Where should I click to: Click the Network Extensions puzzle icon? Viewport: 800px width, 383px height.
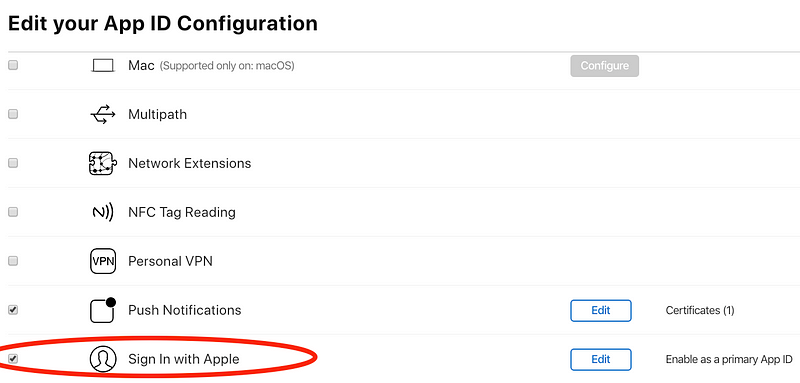(103, 163)
